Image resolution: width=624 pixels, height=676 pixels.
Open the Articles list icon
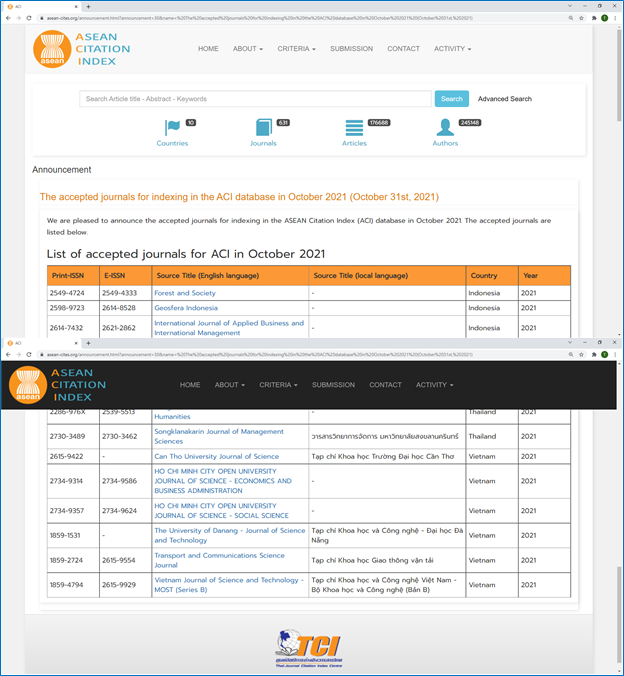(x=354, y=128)
